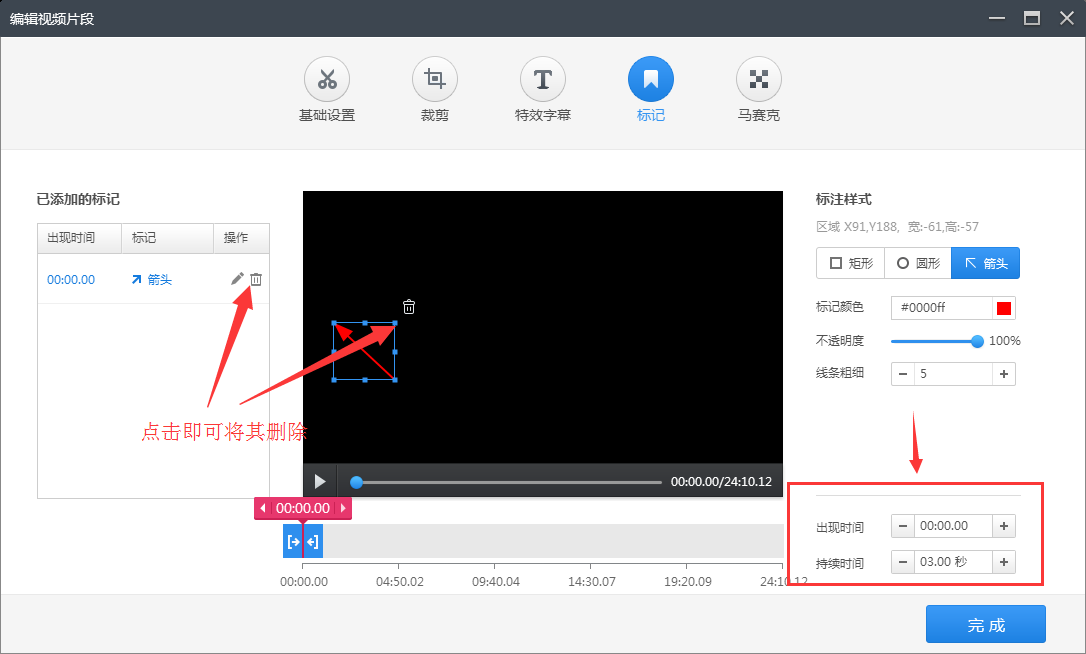
Task: Select the 圆形 circle annotation shape
Action: coord(916,263)
